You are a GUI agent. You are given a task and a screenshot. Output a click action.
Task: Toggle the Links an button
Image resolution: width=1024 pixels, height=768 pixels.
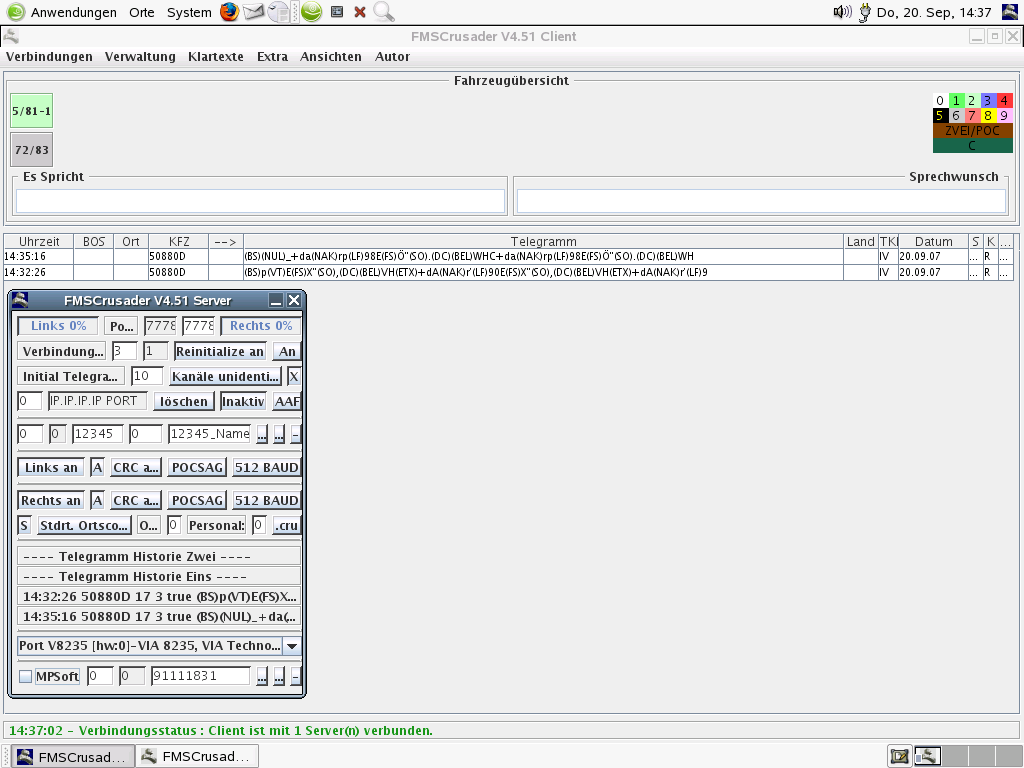pyautogui.click(x=51, y=468)
